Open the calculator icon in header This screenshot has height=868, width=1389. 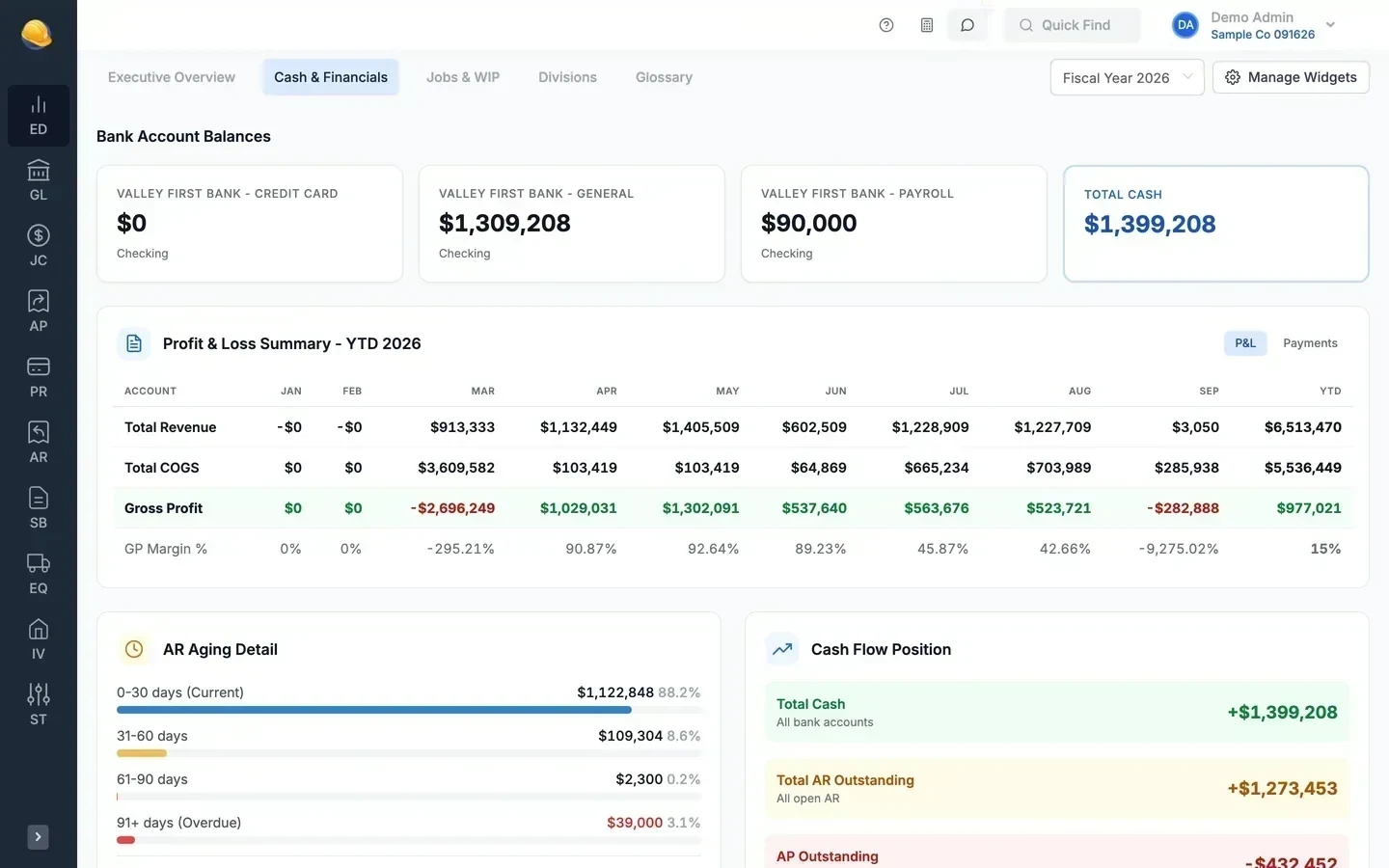(927, 25)
